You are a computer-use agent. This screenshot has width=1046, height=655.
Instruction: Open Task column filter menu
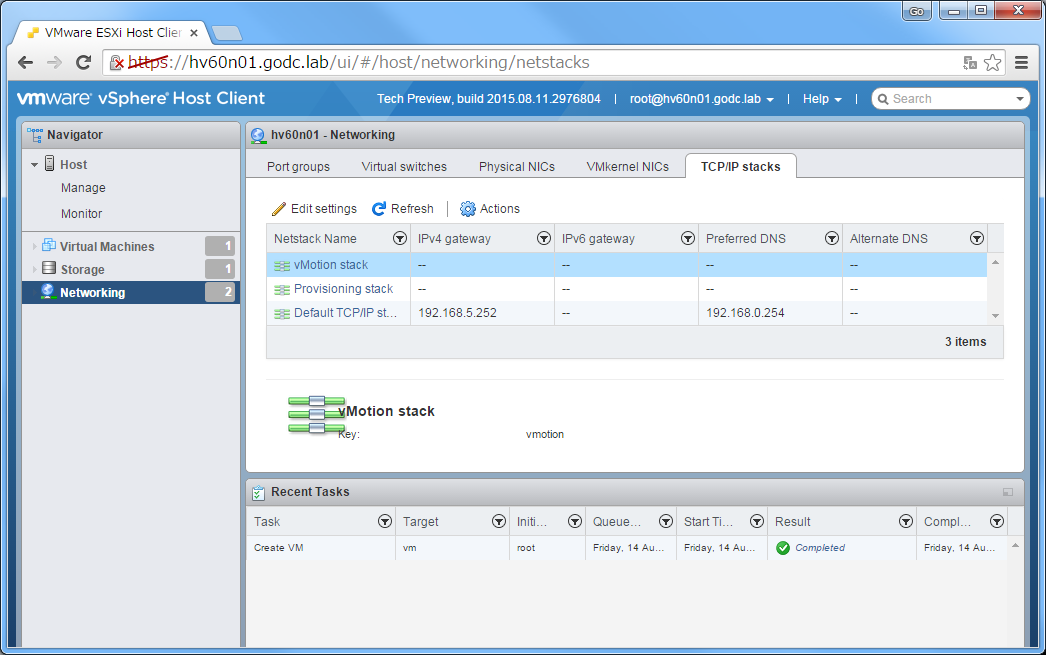385,522
